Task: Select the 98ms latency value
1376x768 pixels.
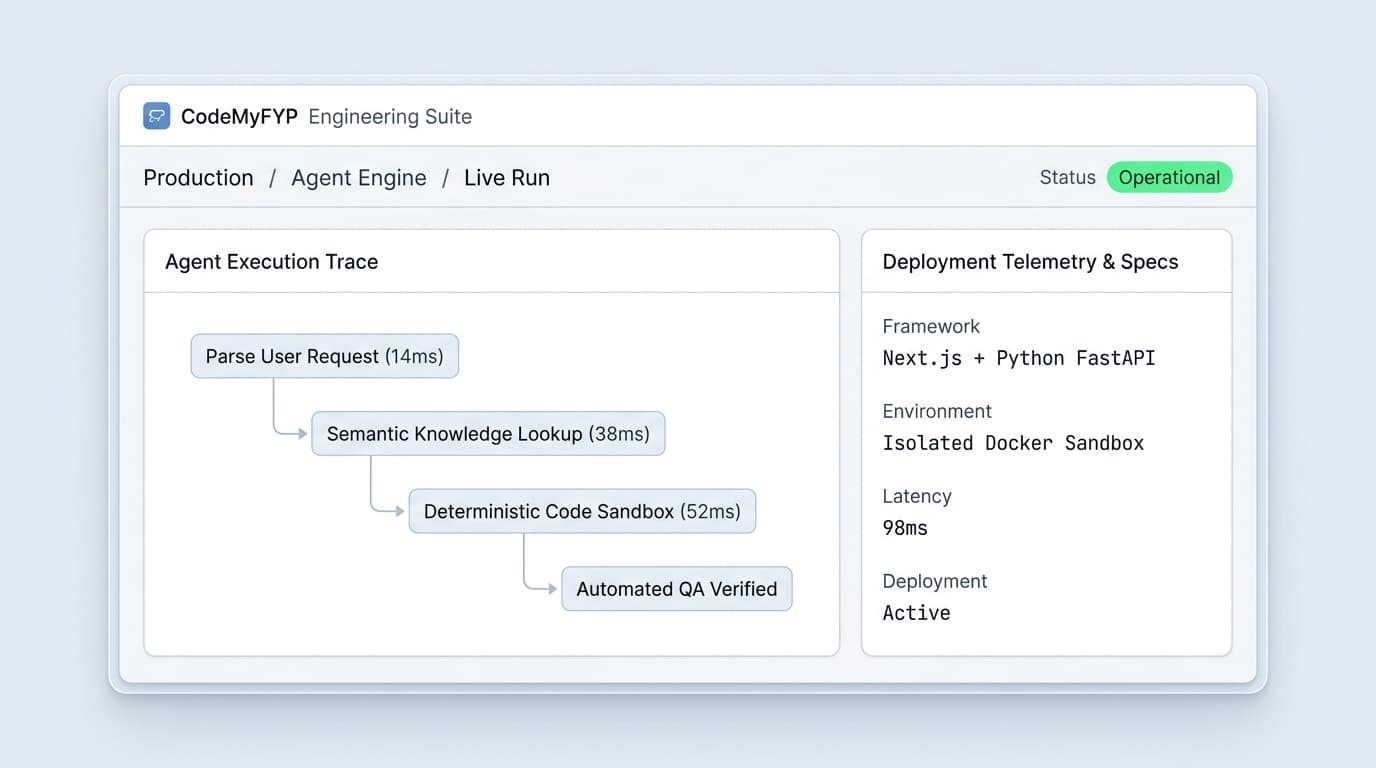Action: click(905, 528)
